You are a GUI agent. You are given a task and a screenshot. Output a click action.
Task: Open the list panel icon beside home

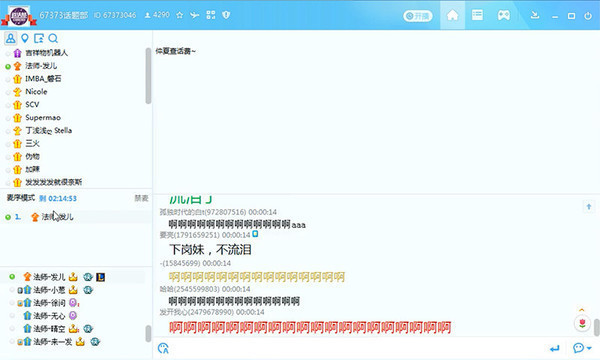(477, 15)
